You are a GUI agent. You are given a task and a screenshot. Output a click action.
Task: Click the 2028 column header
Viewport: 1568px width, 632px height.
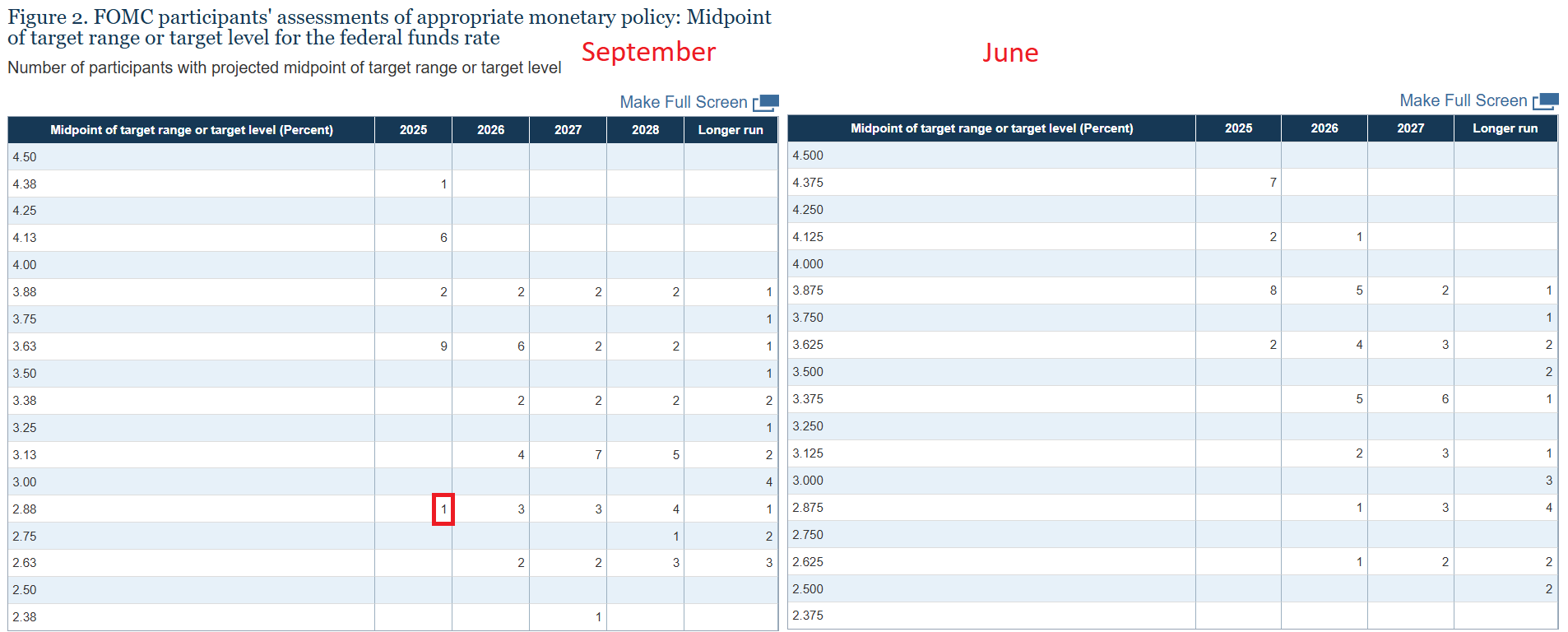coord(645,130)
